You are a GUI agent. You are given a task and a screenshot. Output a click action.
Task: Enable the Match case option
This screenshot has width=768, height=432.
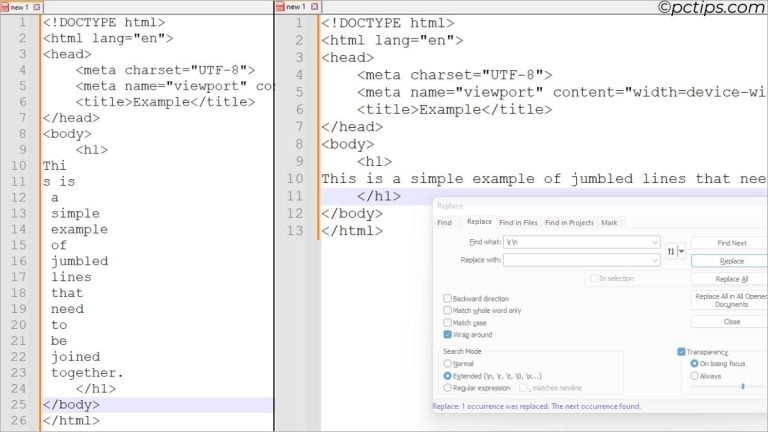click(x=447, y=322)
